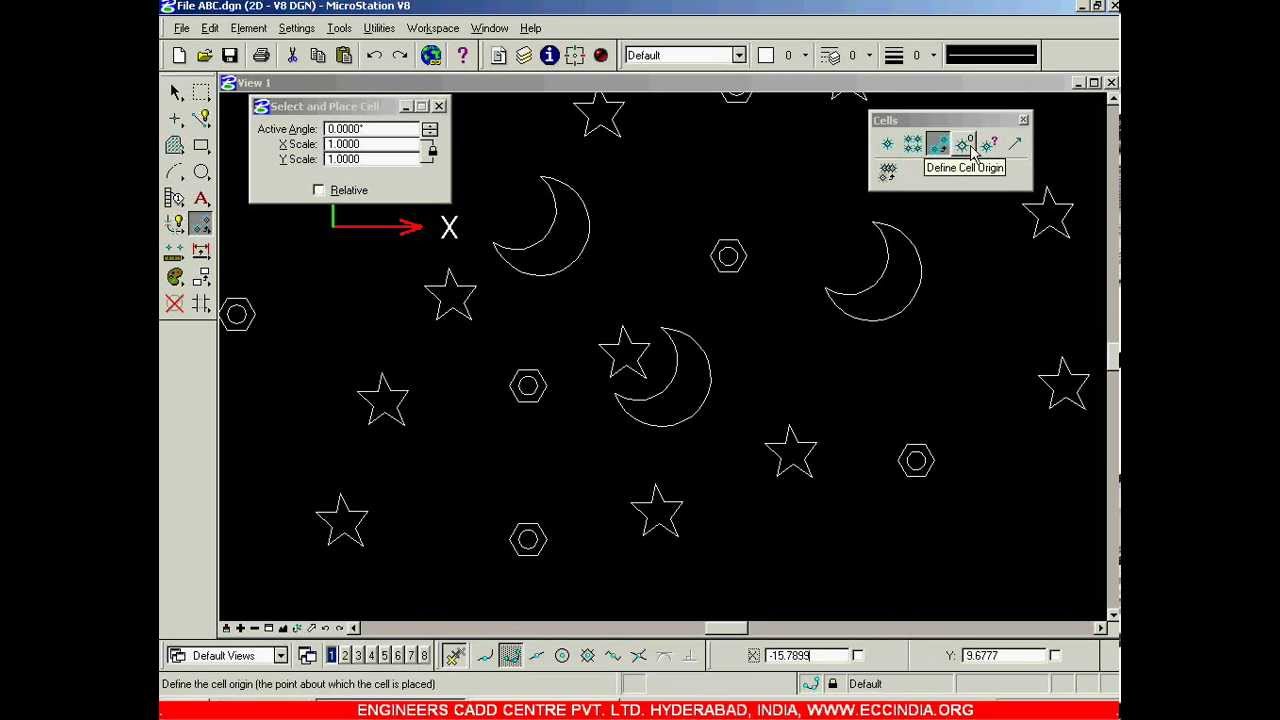Click the Active Angle input field
Viewport: 1280px width, 720px height.
pos(372,129)
